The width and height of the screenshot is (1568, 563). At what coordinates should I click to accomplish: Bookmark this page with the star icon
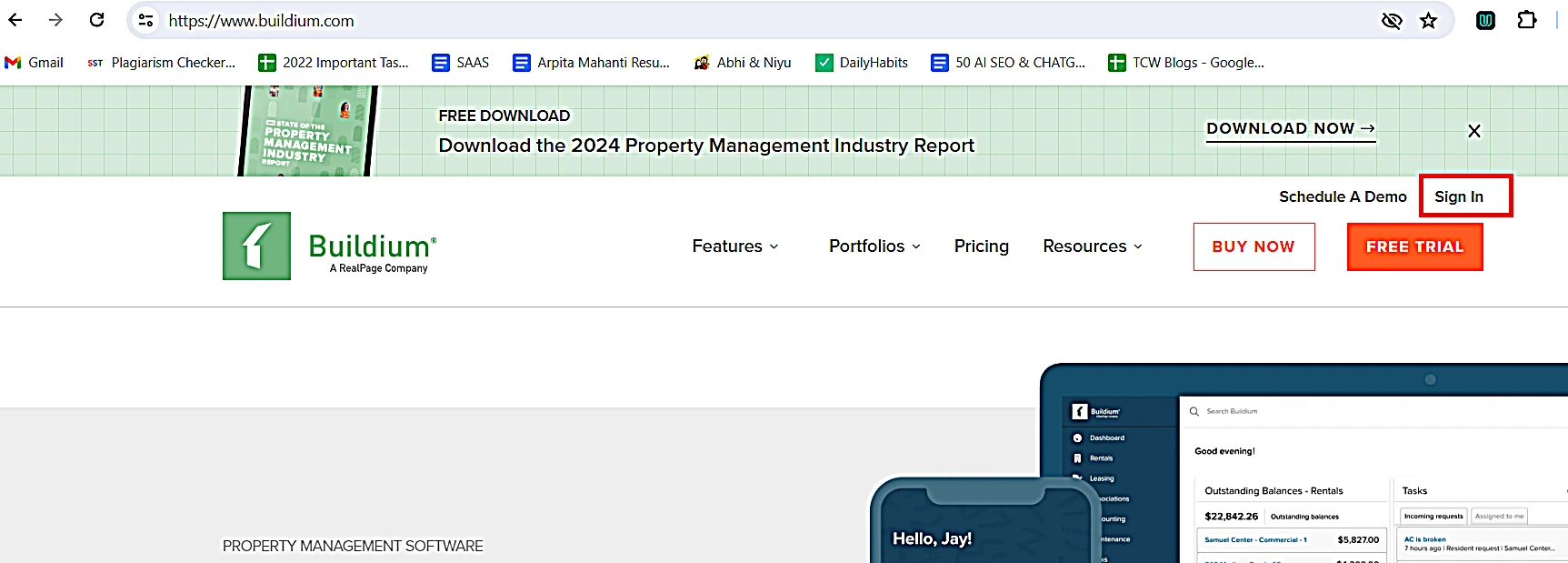pos(1428,20)
